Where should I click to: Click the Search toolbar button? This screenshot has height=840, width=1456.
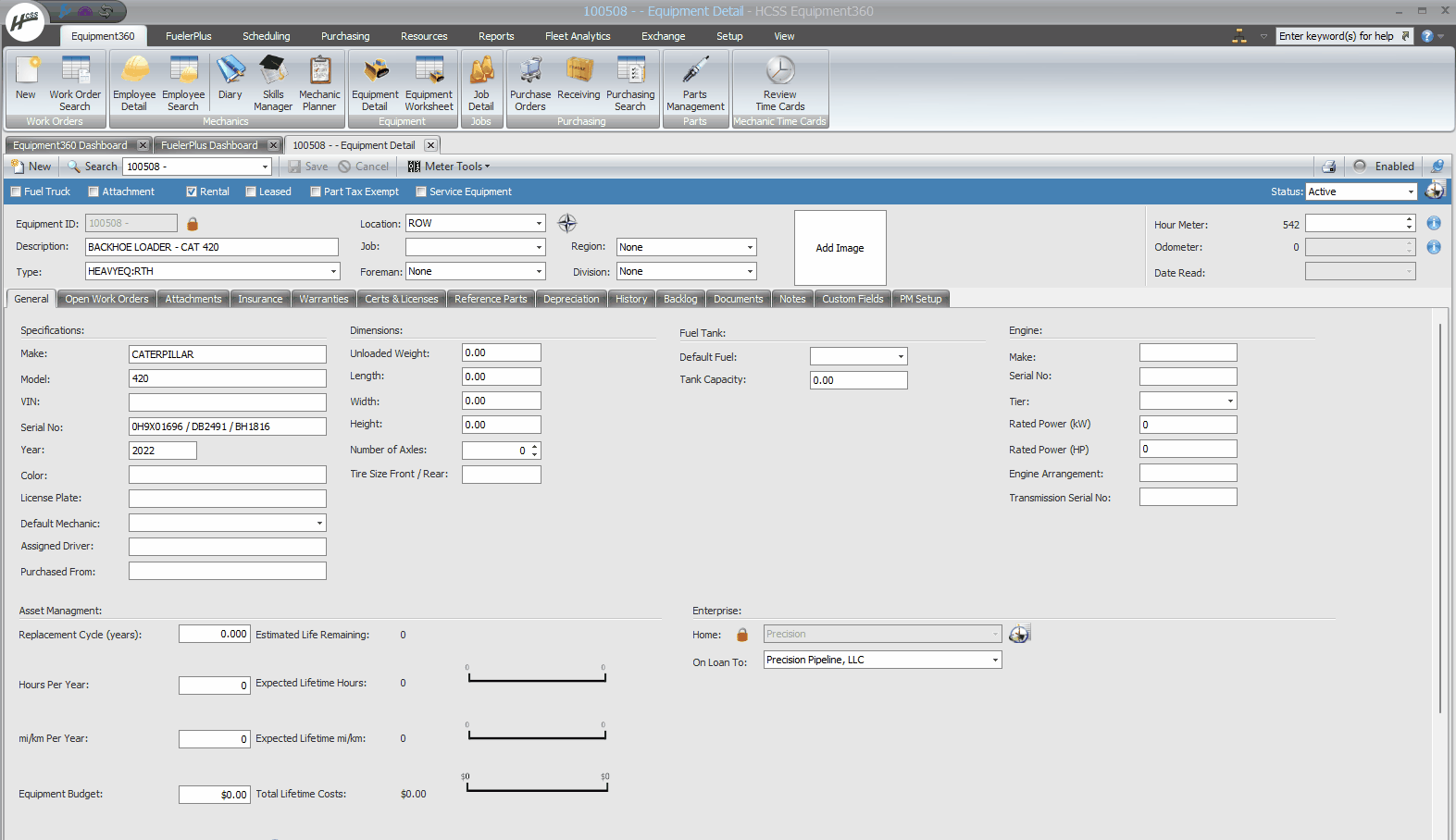pyautogui.click(x=93, y=167)
